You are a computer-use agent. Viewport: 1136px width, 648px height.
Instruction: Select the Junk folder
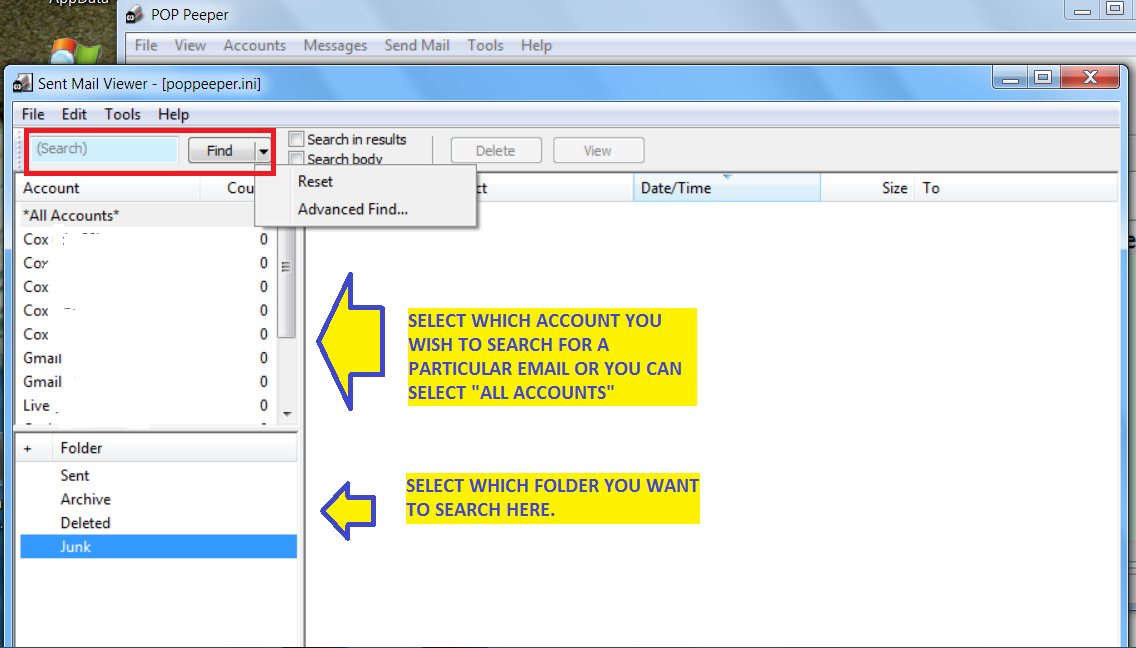pyautogui.click(x=159, y=547)
